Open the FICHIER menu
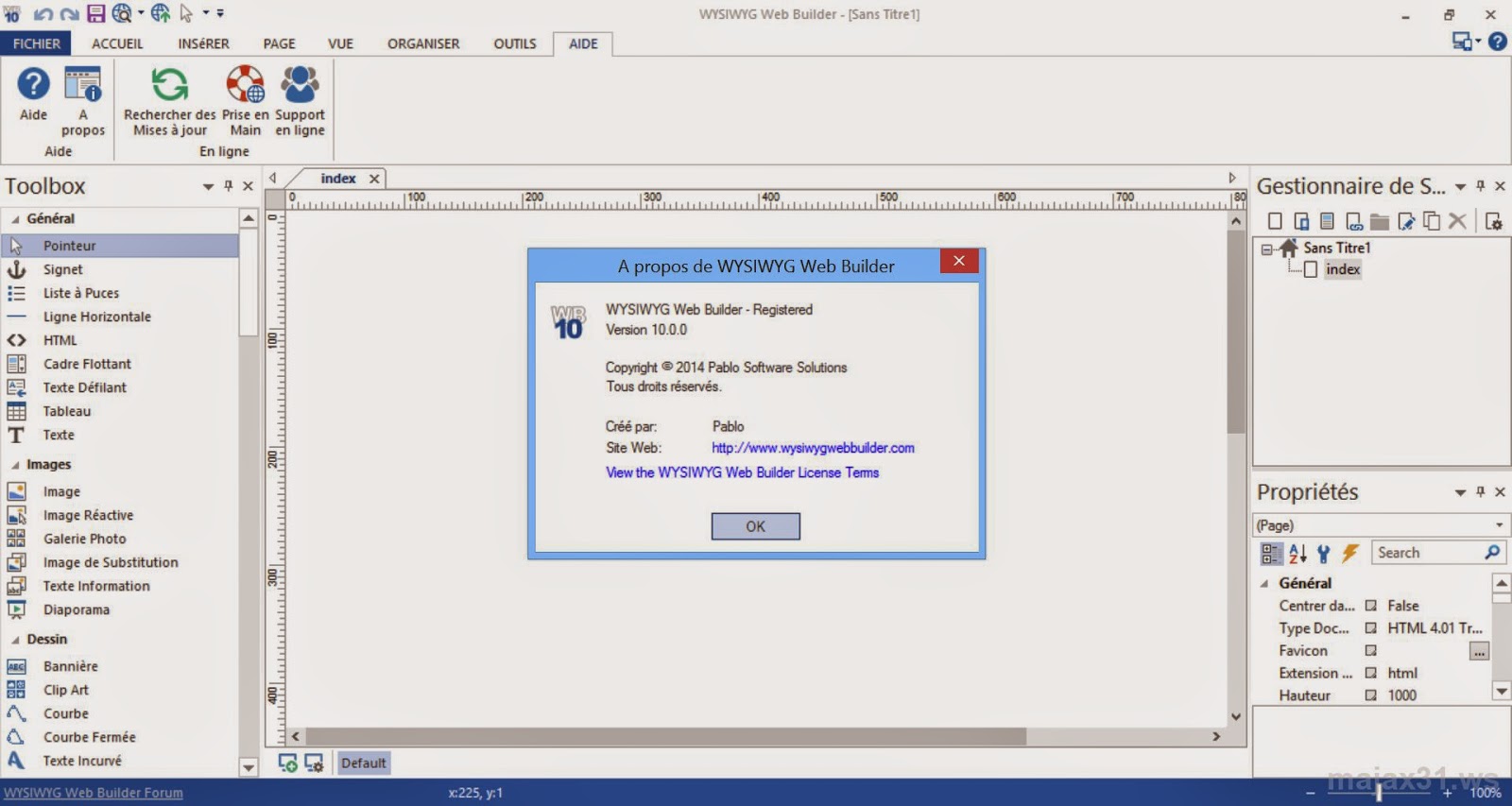This screenshot has height=806, width=1512. [37, 43]
